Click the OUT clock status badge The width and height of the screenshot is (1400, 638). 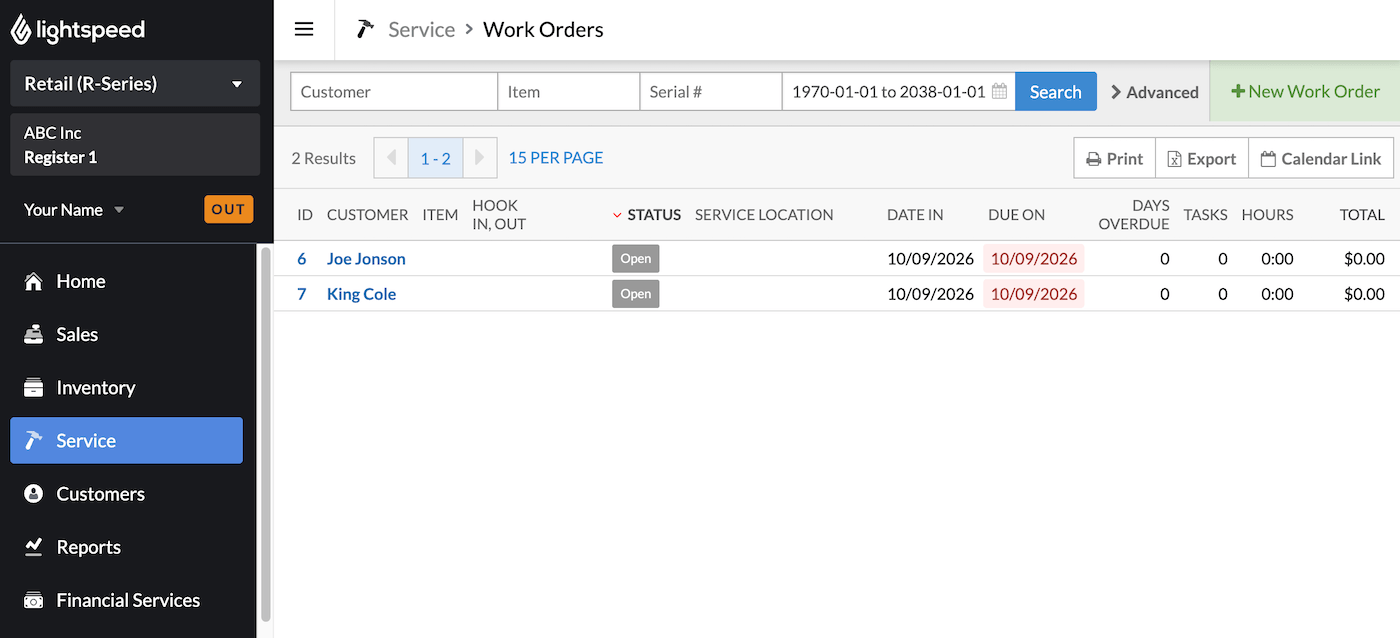229,210
